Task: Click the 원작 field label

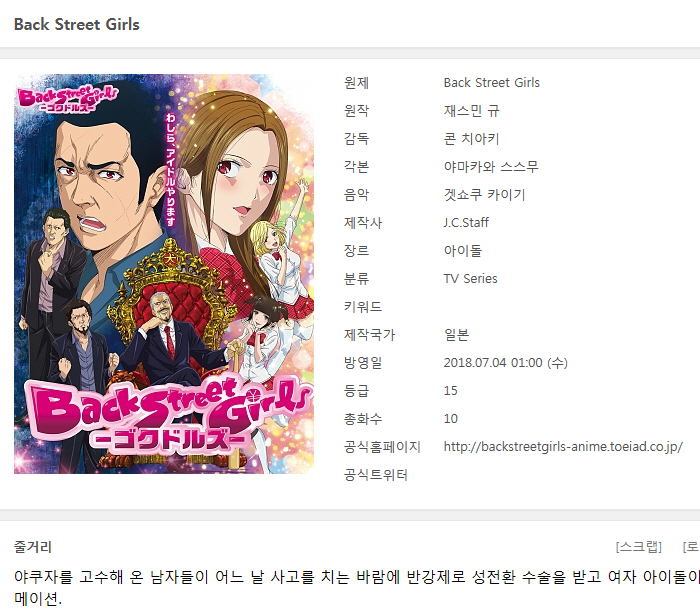Action: click(x=356, y=111)
